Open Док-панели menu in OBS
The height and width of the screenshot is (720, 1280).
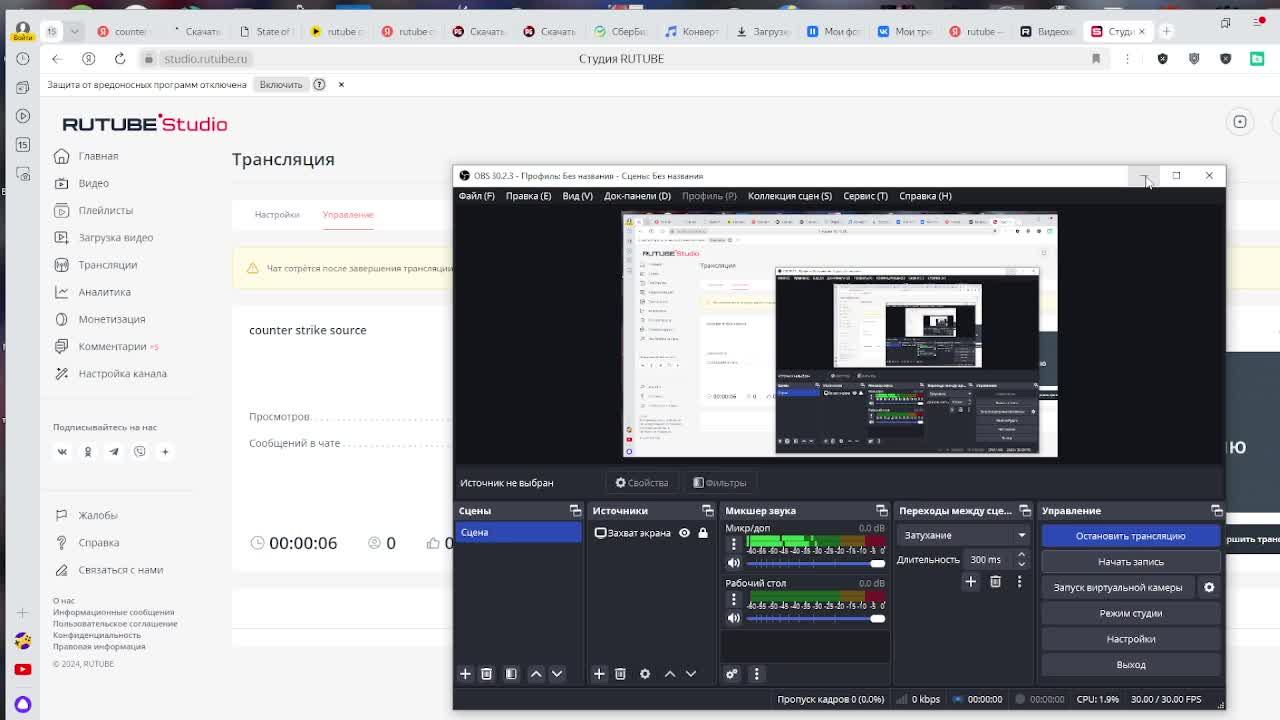(637, 196)
